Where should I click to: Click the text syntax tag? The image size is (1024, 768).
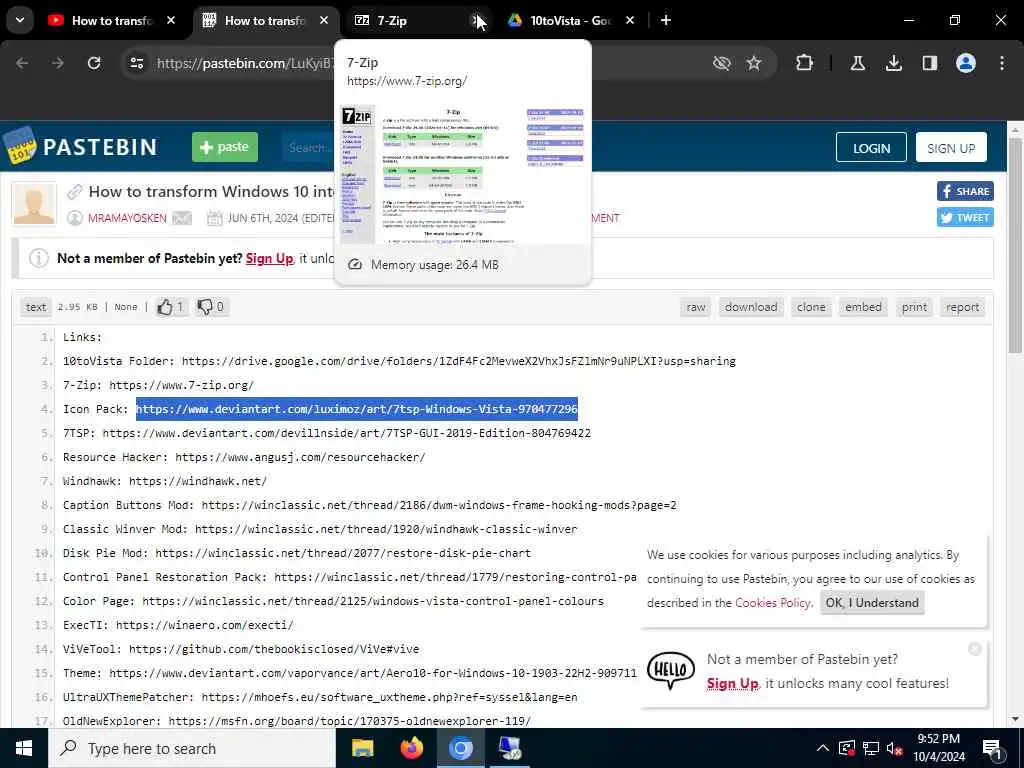(x=36, y=307)
